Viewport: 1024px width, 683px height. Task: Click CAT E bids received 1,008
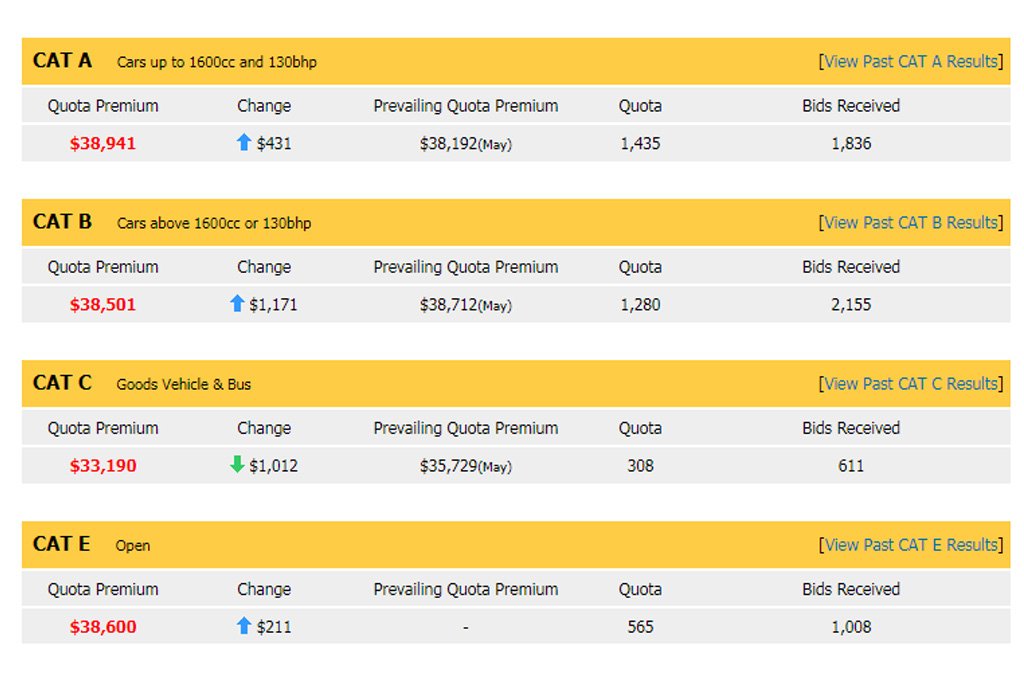(x=851, y=627)
